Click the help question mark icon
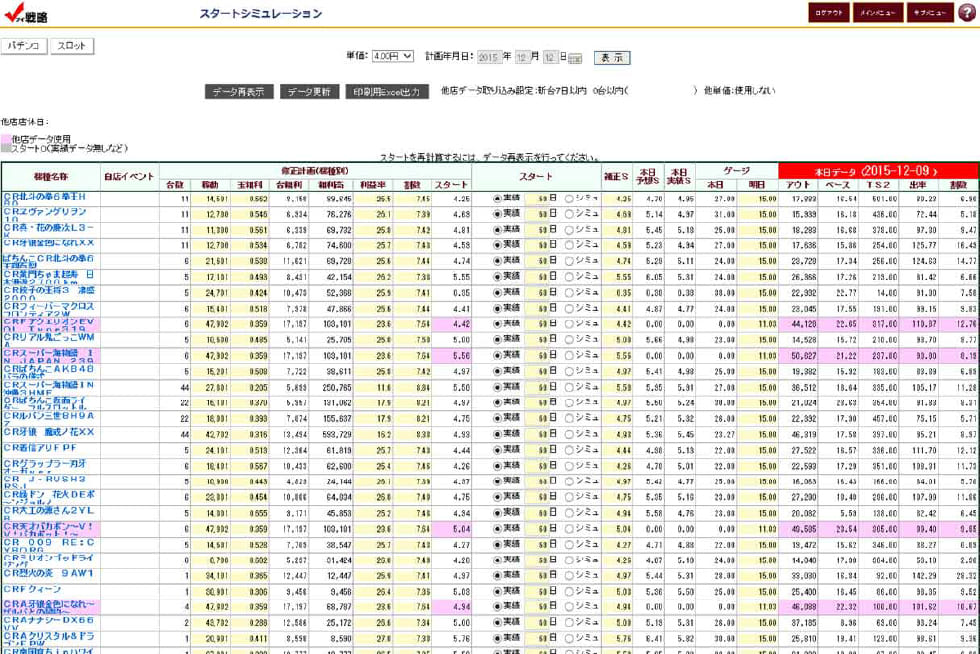The width and height of the screenshot is (980, 654). coord(967,12)
